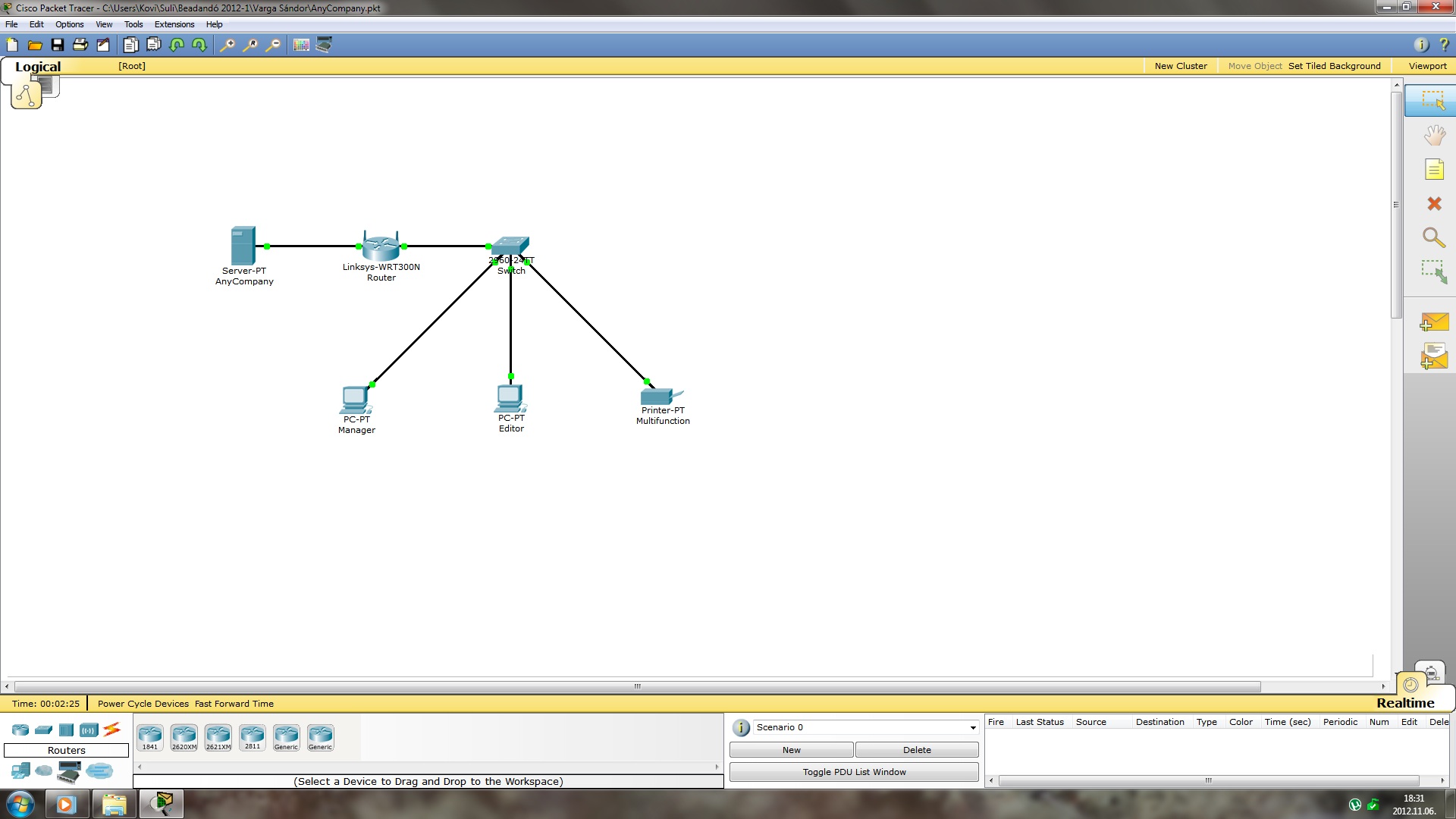Pick the 2620XM router model
The image size is (1456, 819).
184,737
